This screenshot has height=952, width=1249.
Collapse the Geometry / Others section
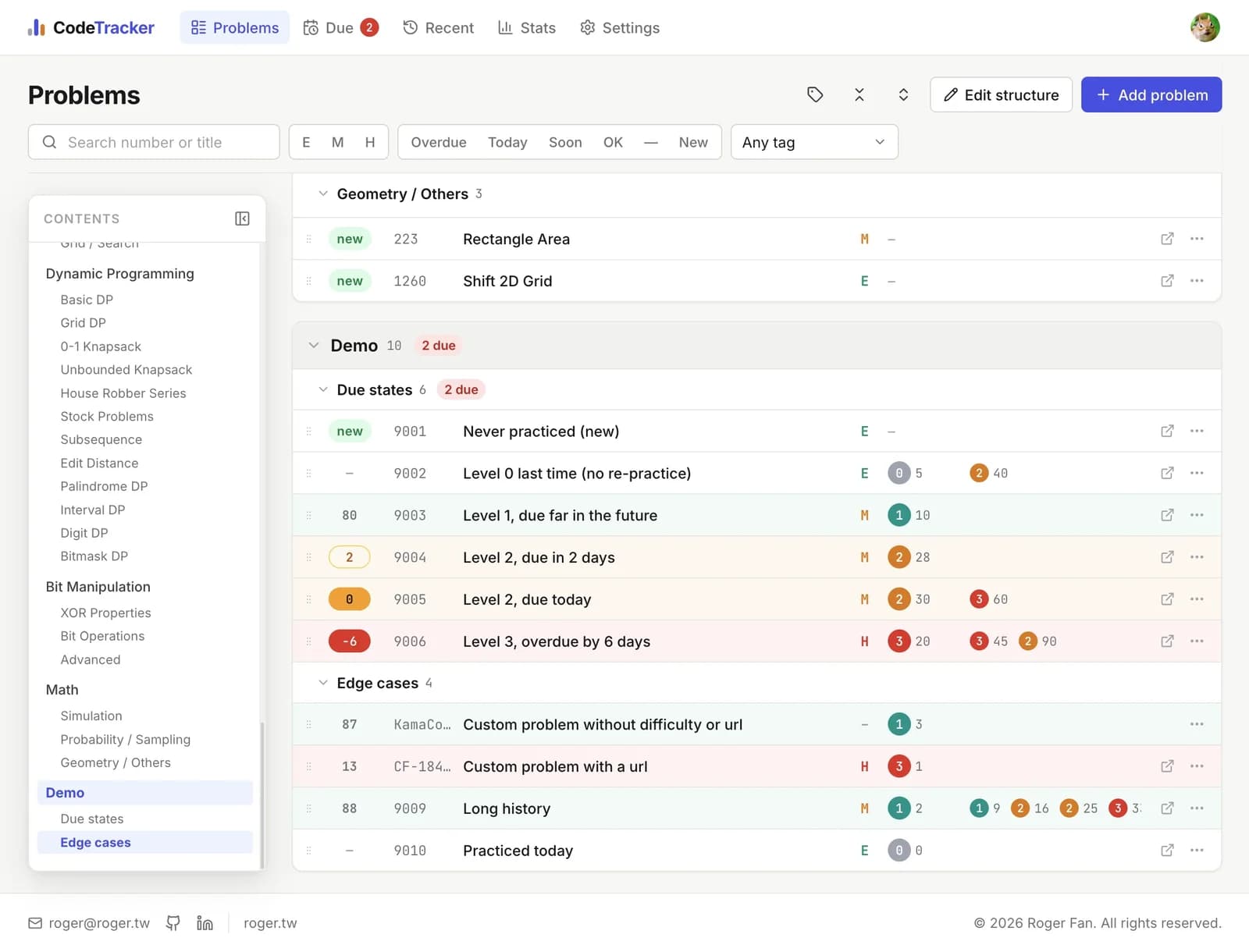coord(322,194)
